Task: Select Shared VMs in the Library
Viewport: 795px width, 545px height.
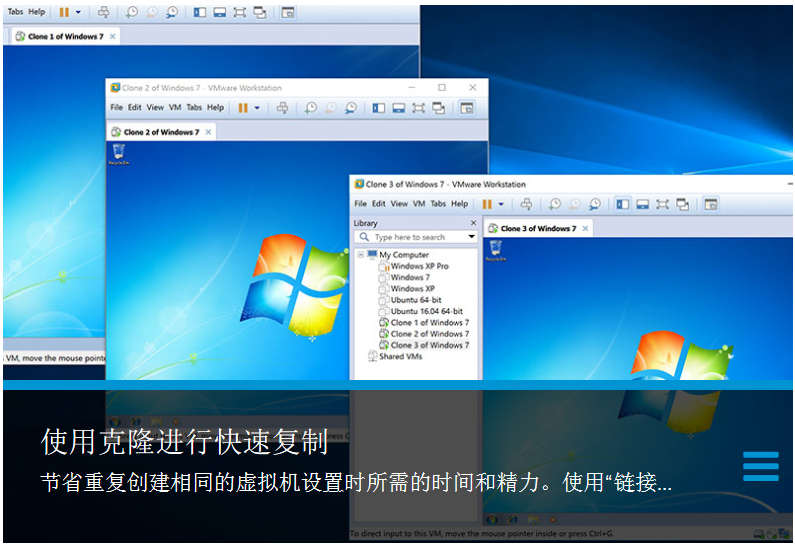Action: pyautogui.click(x=395, y=356)
